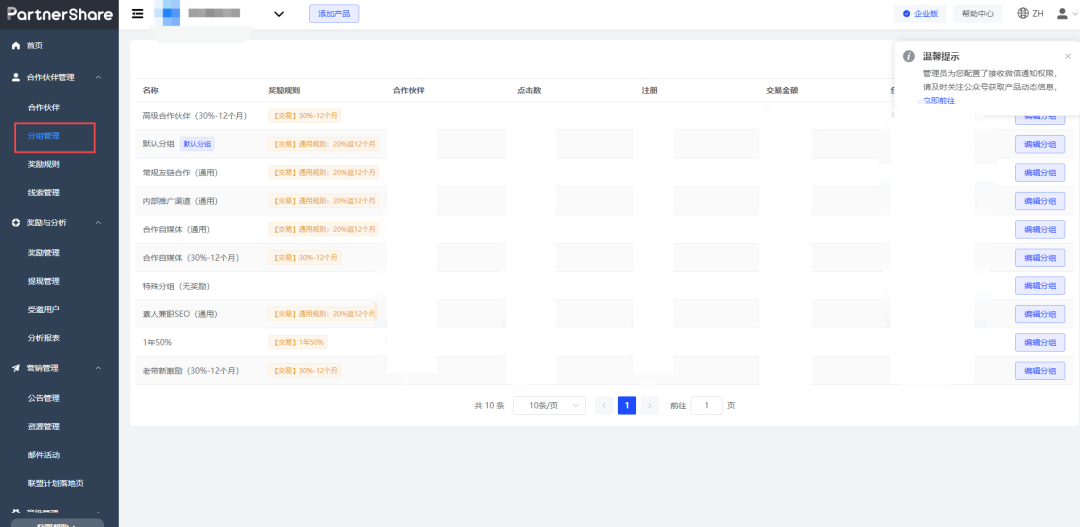The width and height of the screenshot is (1080, 527).
Task: Click 高级合作伙伴（30%-12个月） group name
Action: [195, 116]
